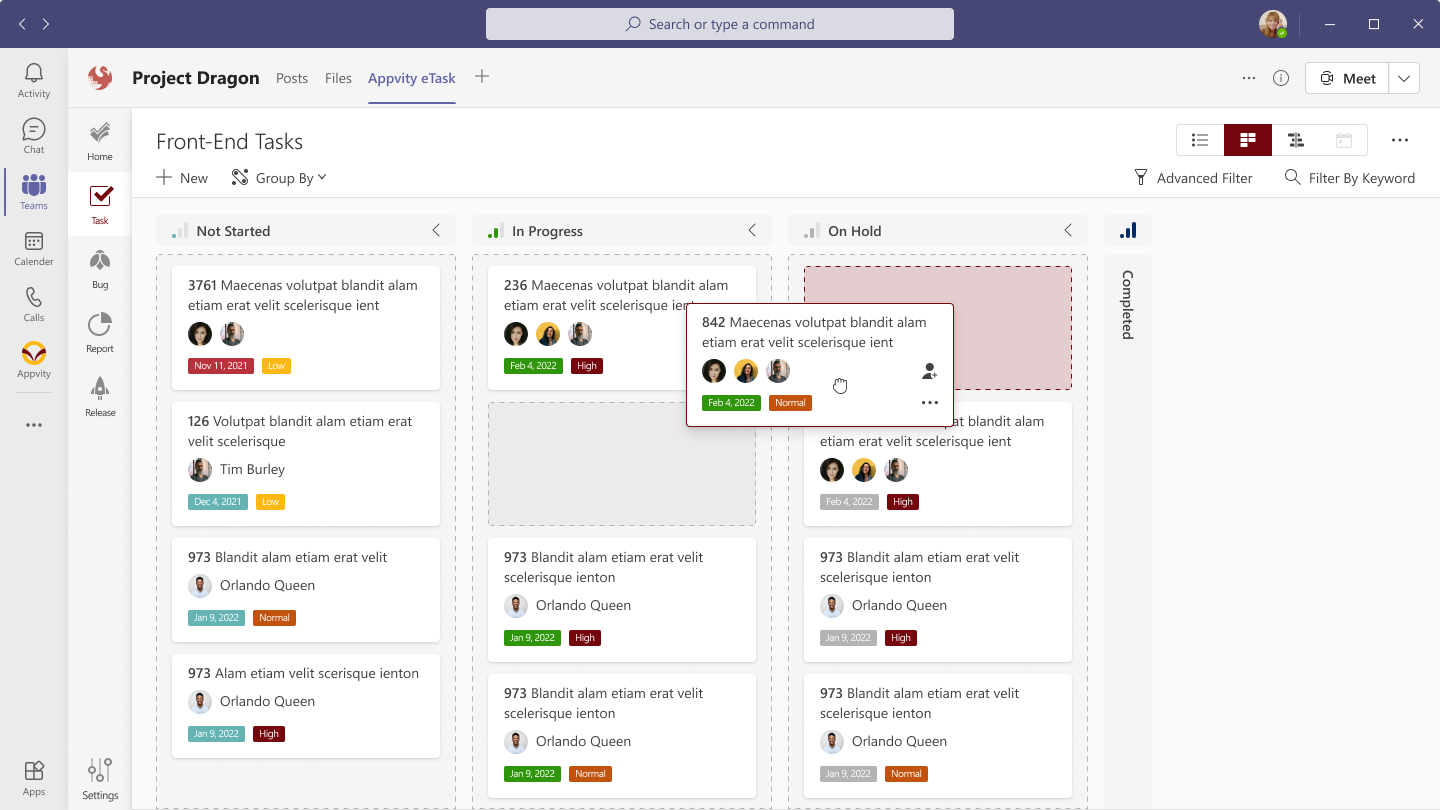1440x810 pixels.
Task: Create a new task with New
Action: pos(181,177)
